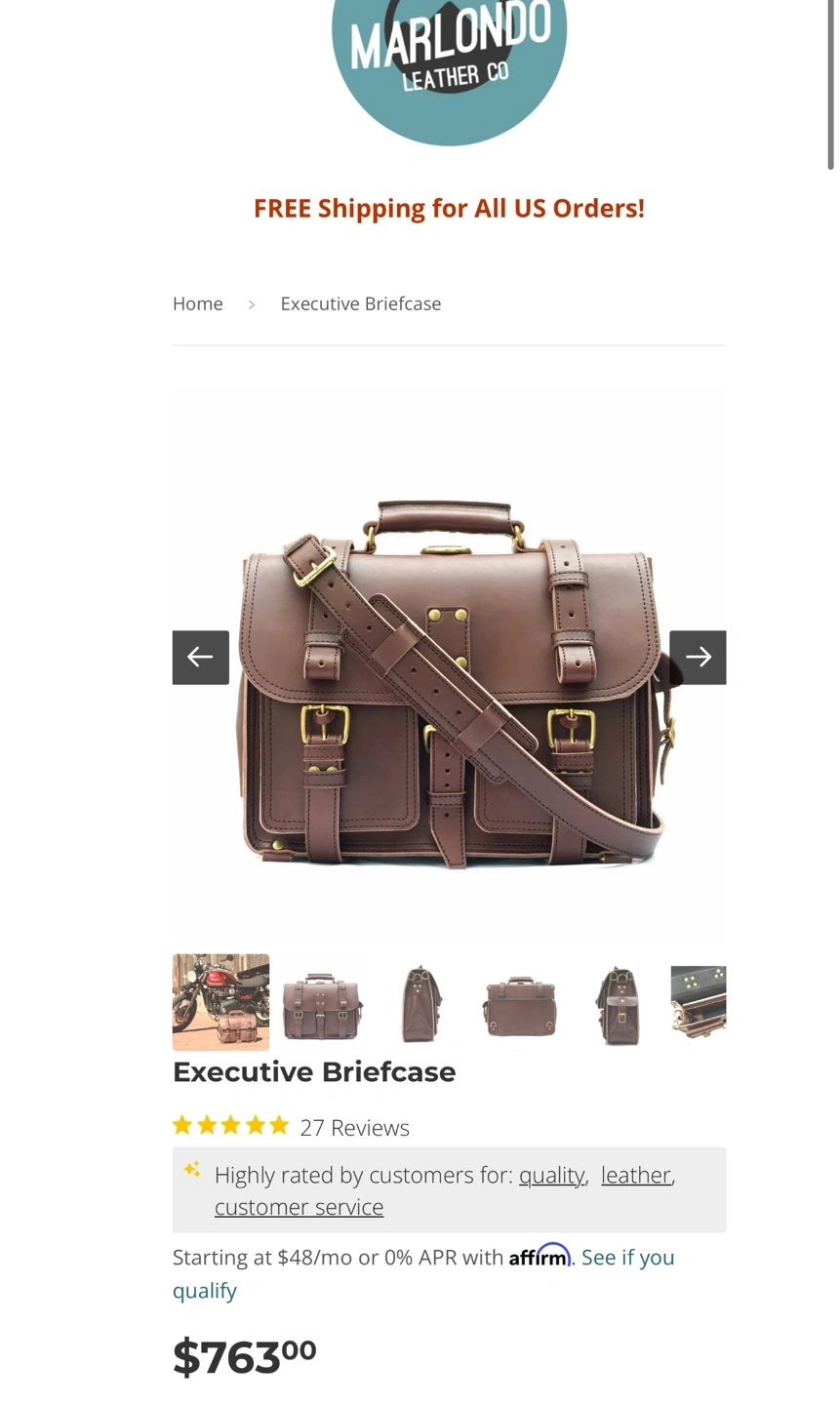Click the quality review keyword

click(x=551, y=1175)
